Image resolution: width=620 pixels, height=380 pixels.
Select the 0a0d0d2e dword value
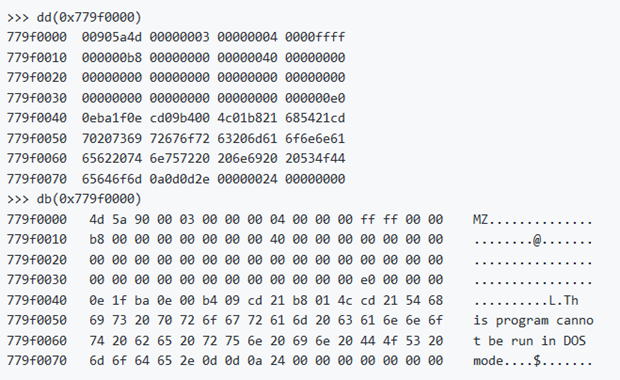click(x=180, y=179)
